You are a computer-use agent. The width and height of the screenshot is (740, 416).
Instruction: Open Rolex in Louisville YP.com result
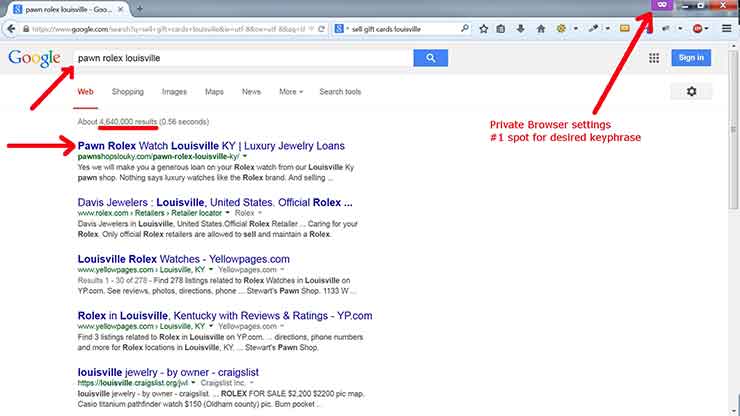click(225, 316)
